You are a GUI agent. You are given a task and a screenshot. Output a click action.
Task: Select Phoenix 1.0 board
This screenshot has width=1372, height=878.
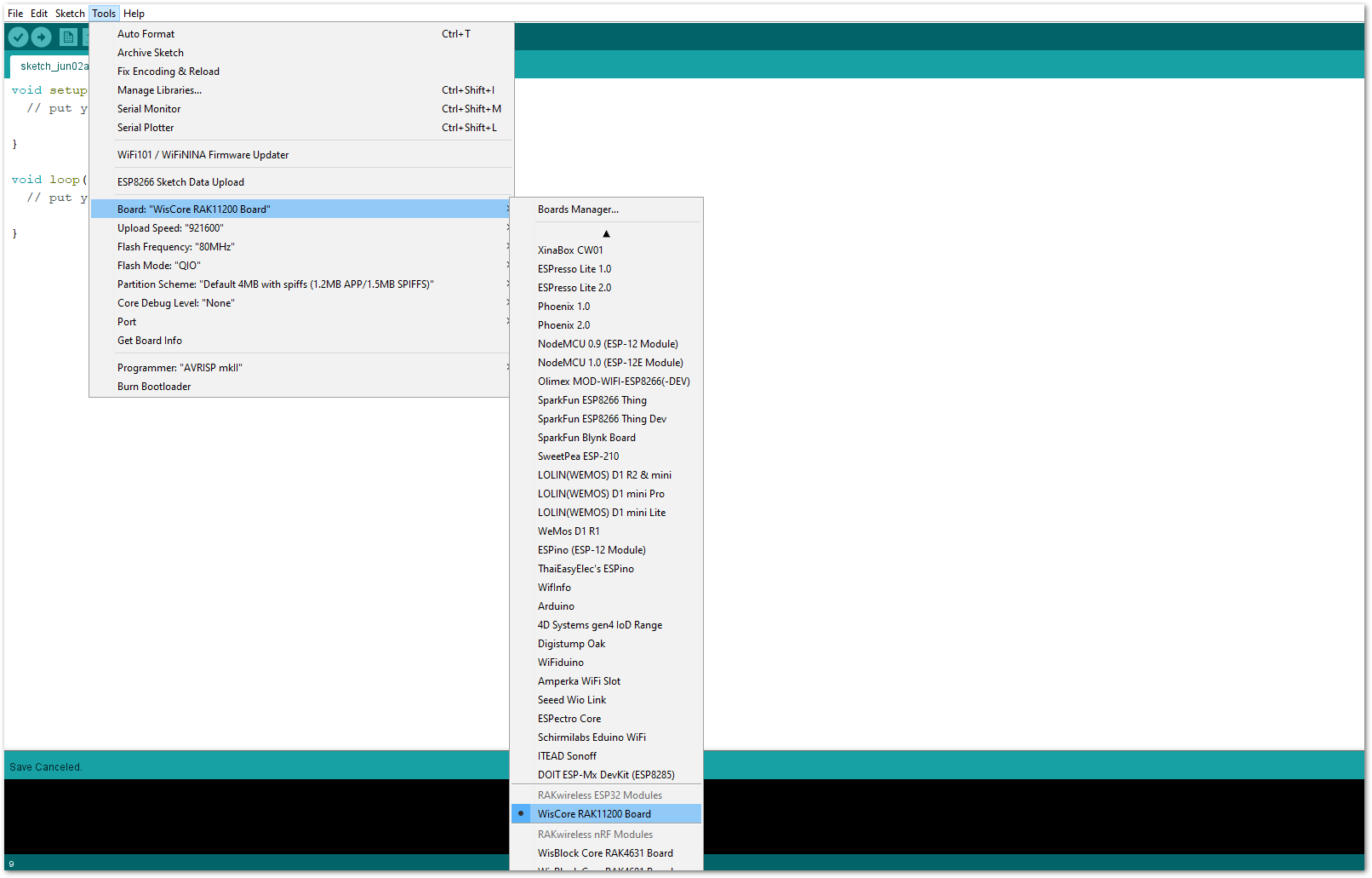[x=606, y=307]
